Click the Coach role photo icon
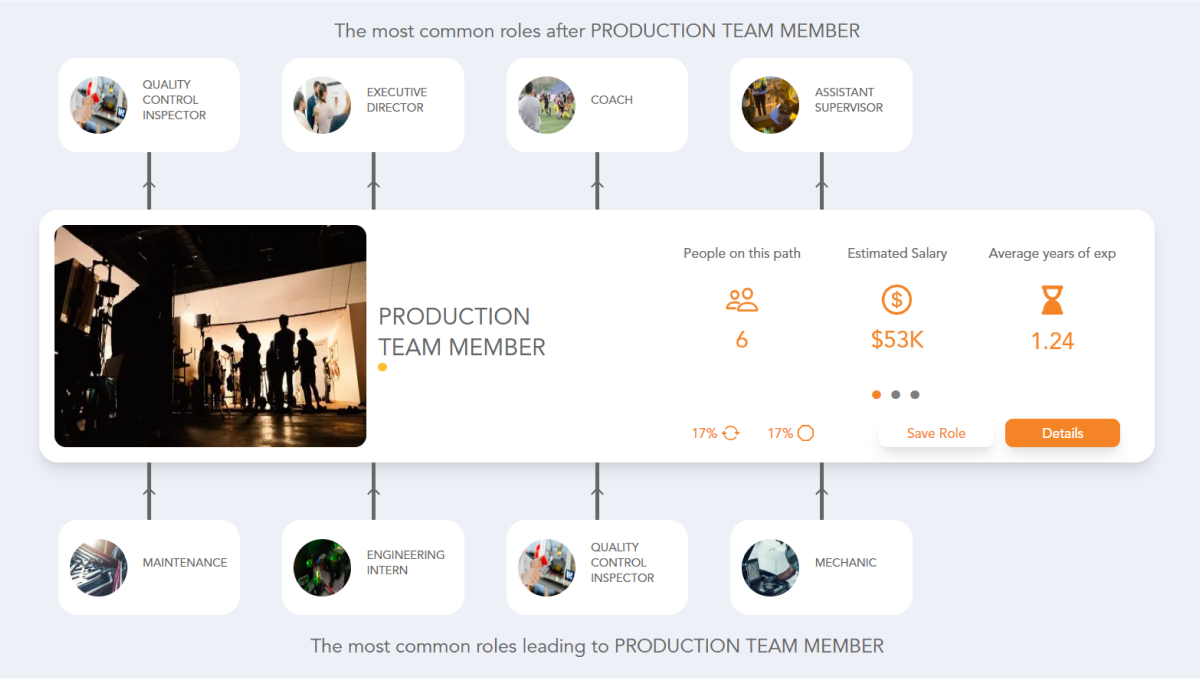 click(x=546, y=104)
